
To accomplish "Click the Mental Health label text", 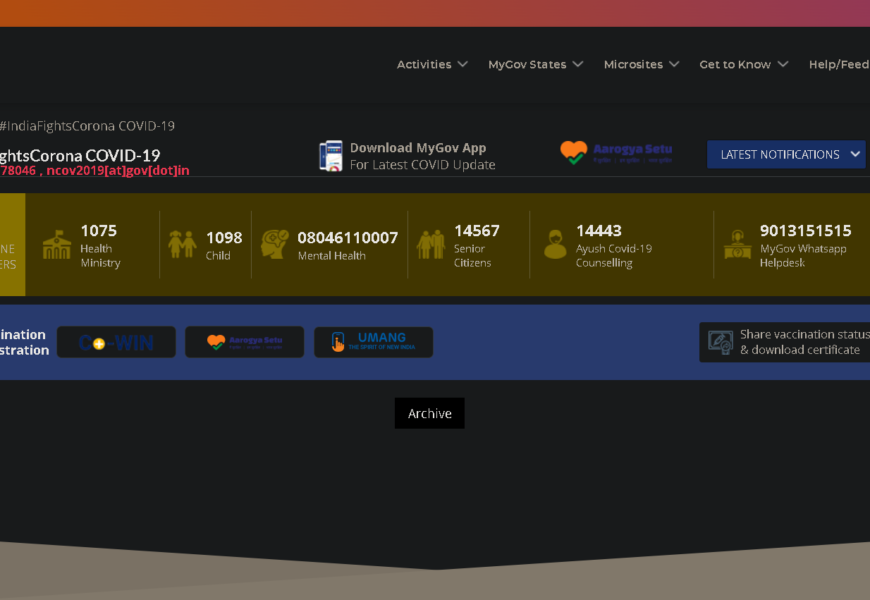I will point(332,256).
